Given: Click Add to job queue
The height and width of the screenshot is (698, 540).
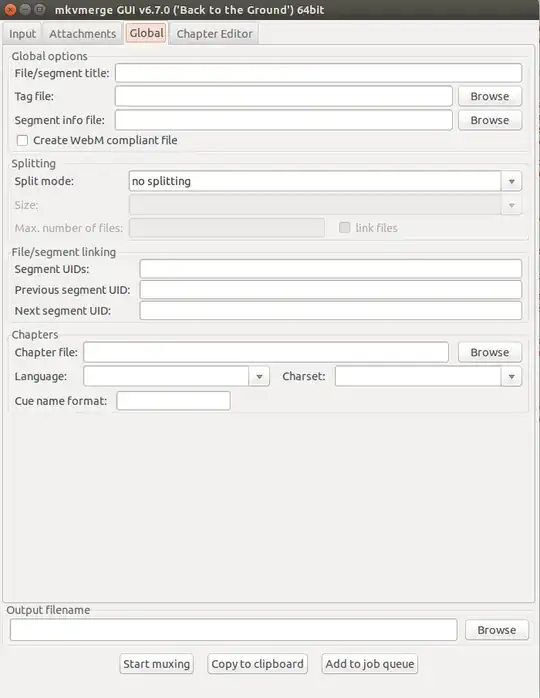Looking at the screenshot, I should [x=369, y=664].
